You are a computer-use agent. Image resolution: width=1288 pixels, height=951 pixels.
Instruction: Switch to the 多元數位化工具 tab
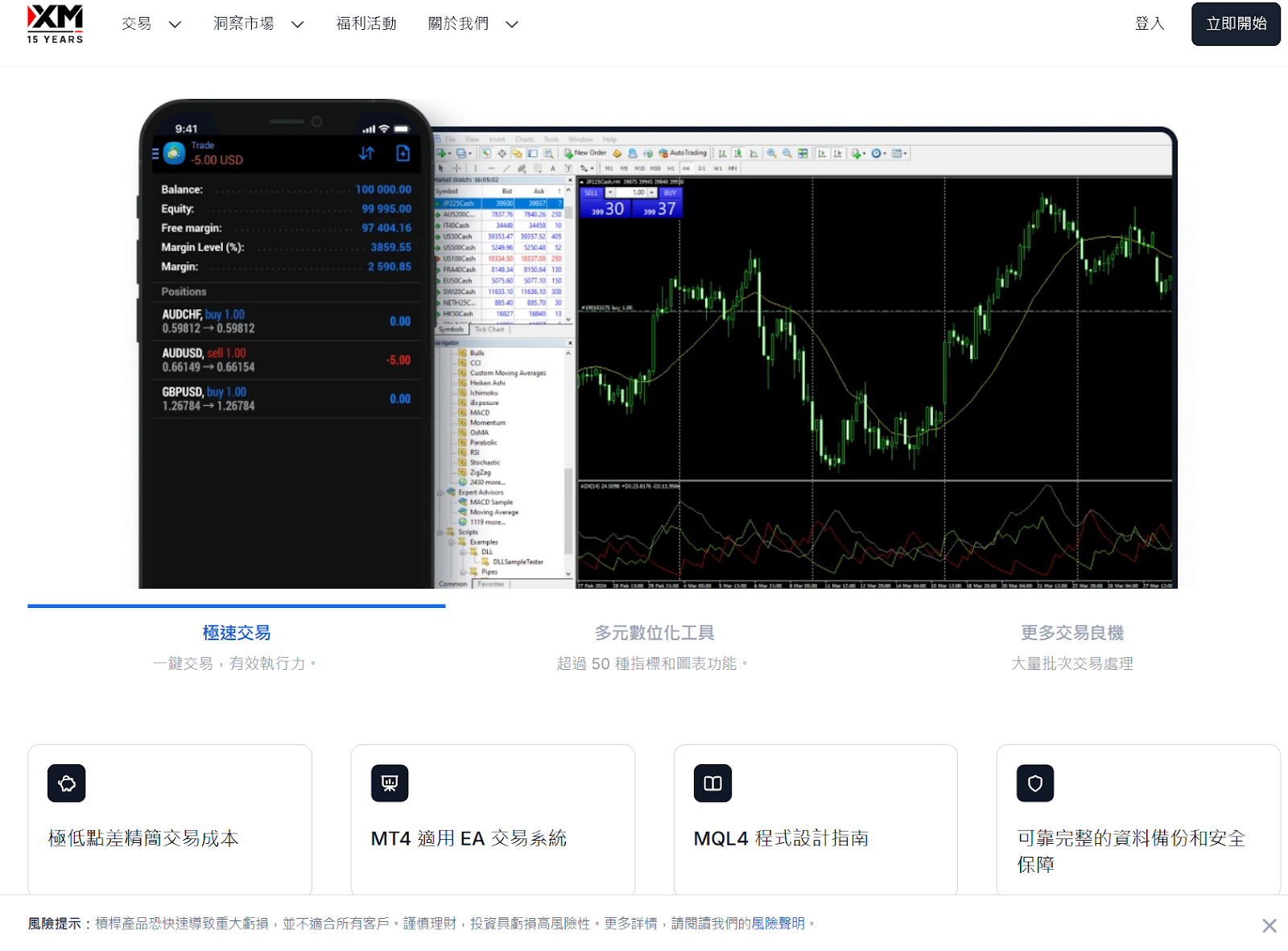(654, 633)
